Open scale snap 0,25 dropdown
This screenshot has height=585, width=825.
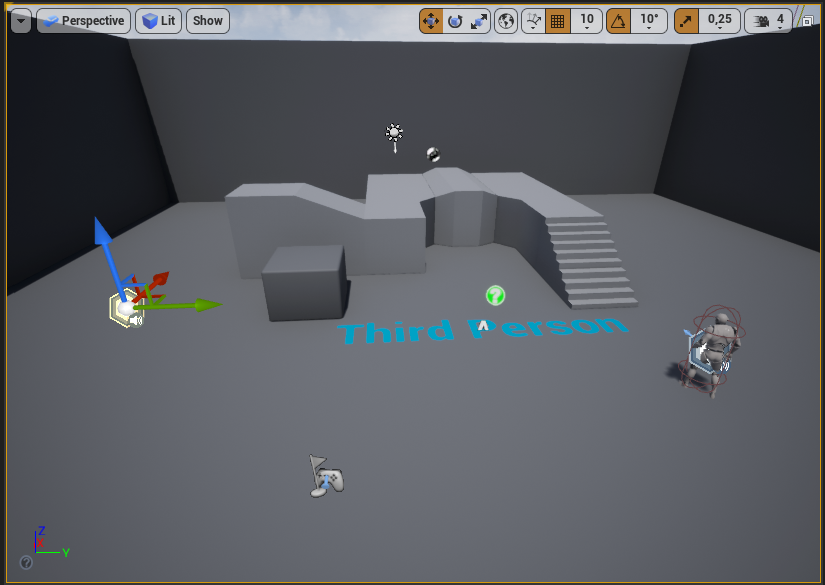tap(720, 22)
